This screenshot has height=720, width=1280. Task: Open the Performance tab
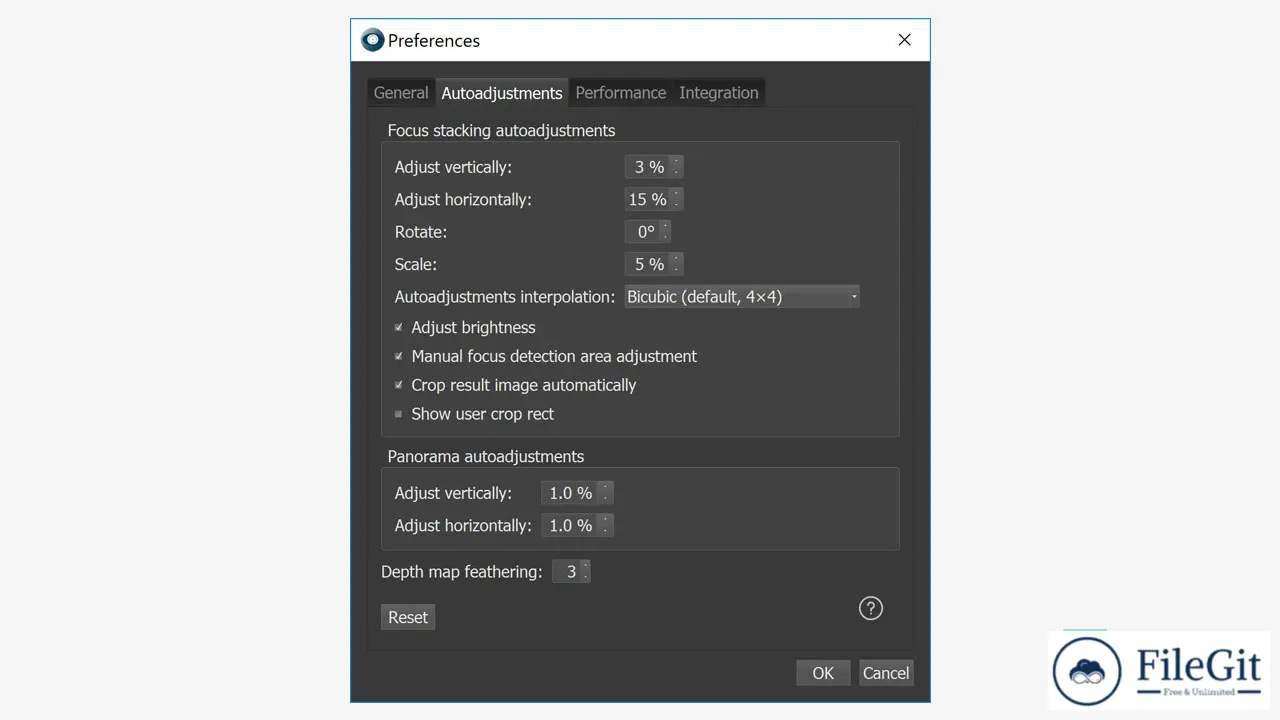click(620, 93)
